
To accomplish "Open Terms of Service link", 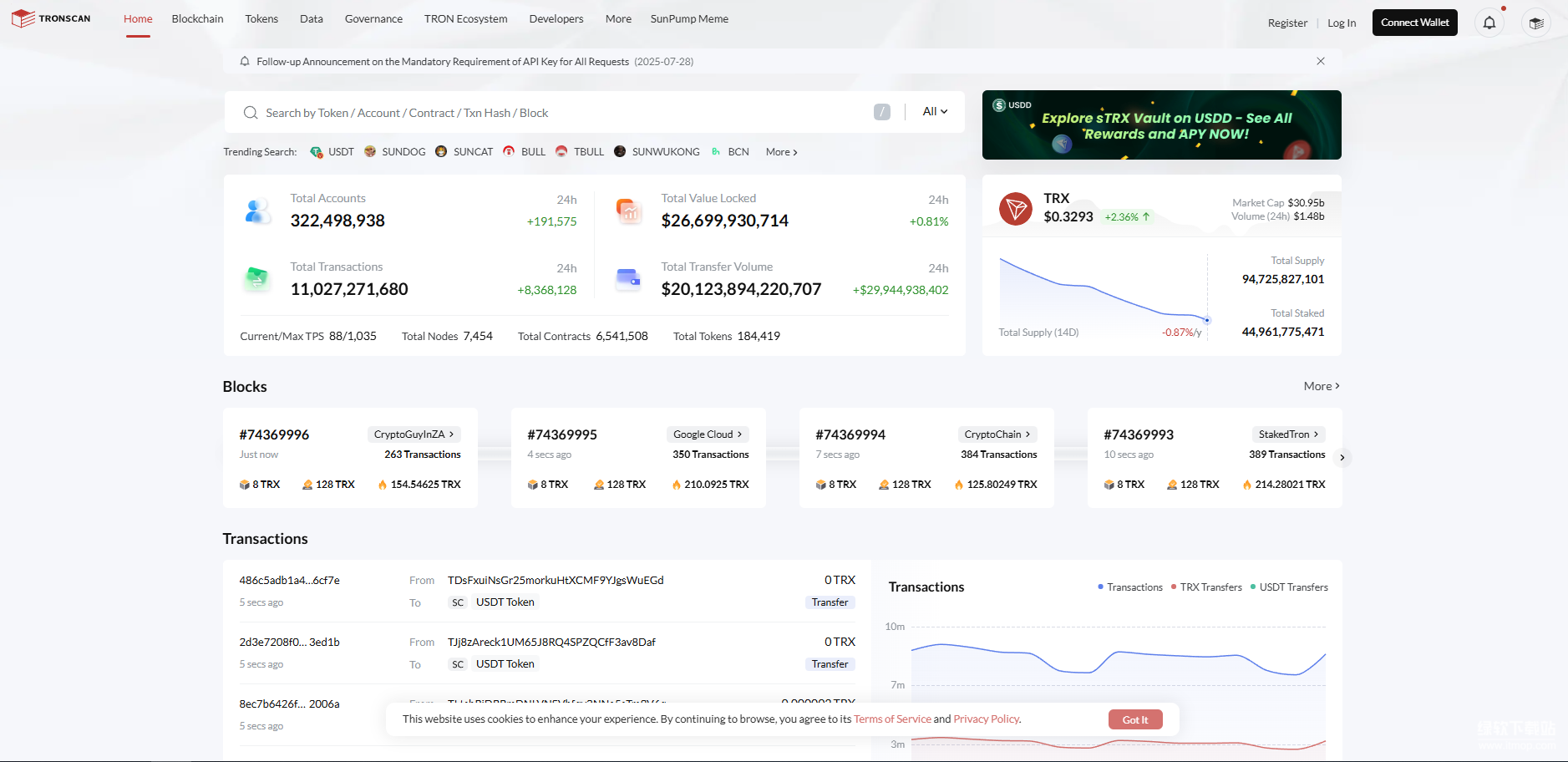I will click(892, 719).
